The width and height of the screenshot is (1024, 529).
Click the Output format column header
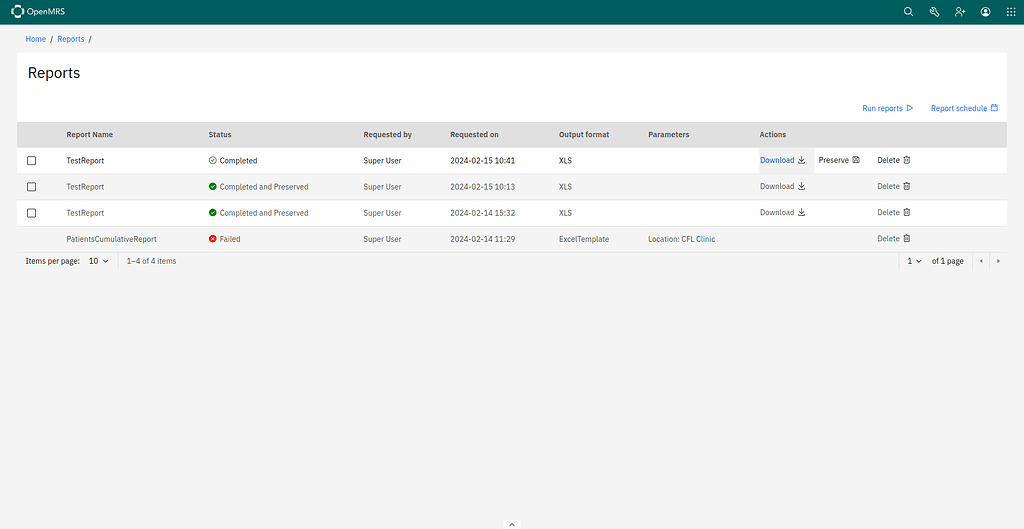584,135
